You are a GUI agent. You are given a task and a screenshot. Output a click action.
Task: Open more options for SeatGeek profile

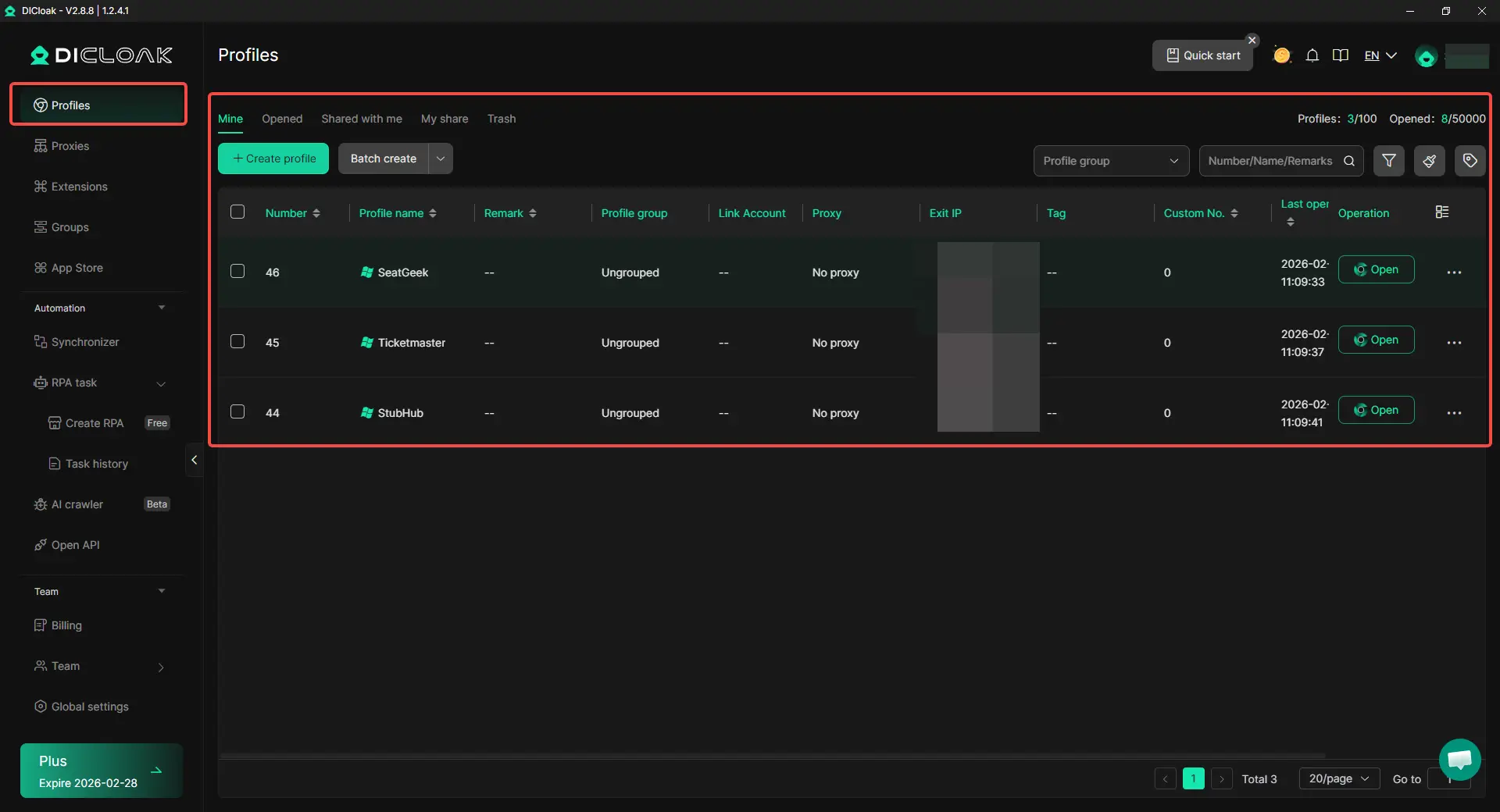tap(1454, 272)
